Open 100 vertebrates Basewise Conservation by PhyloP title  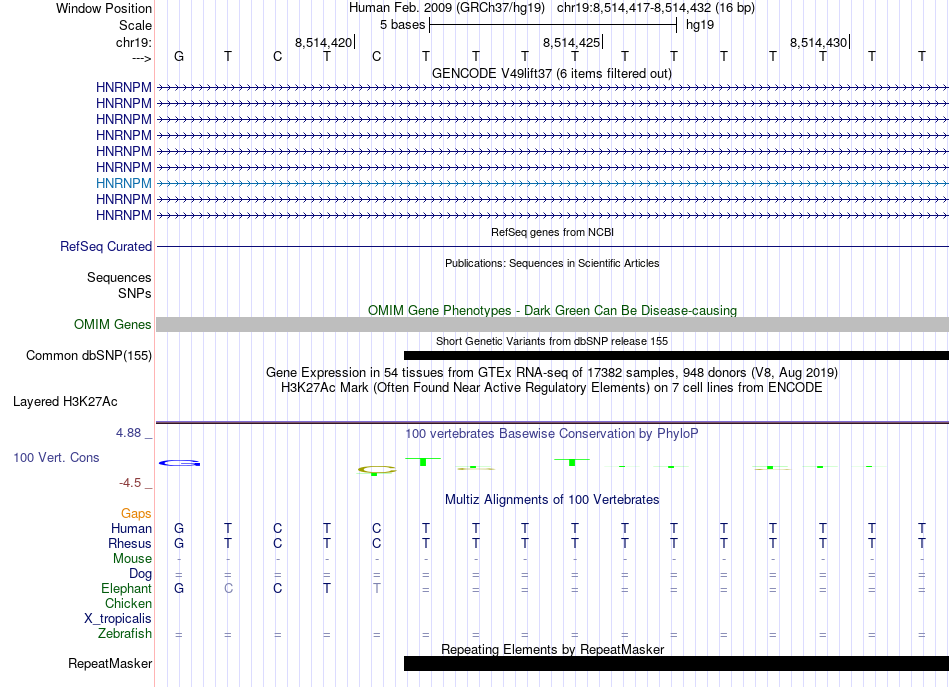click(551, 434)
